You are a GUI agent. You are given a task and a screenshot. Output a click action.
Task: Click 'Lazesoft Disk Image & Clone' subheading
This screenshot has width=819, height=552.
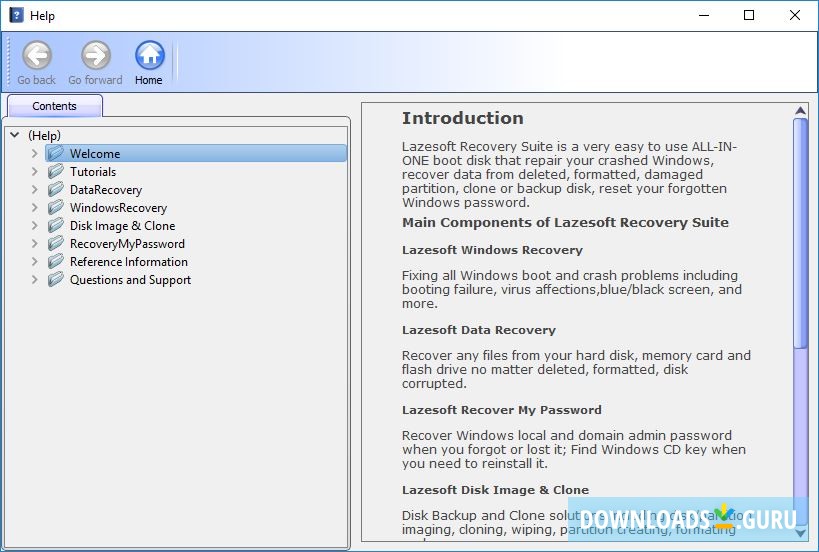495,490
